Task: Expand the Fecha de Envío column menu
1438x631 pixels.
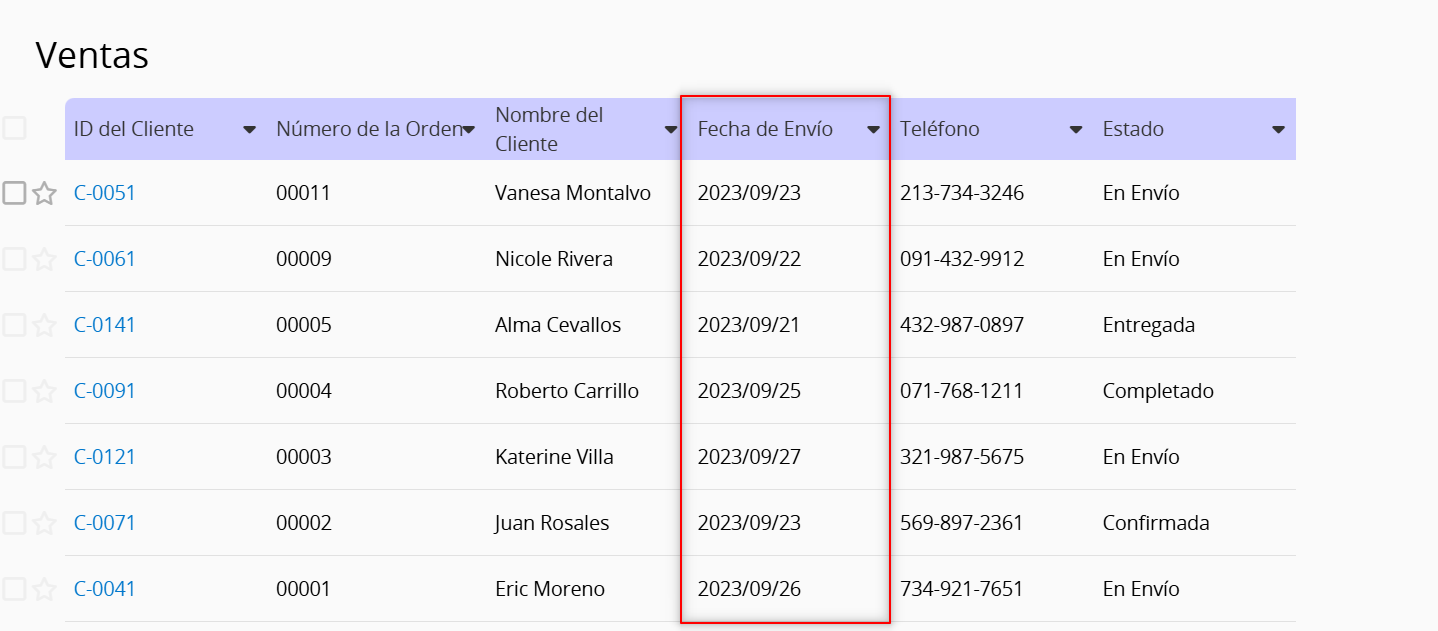Action: tap(873, 130)
